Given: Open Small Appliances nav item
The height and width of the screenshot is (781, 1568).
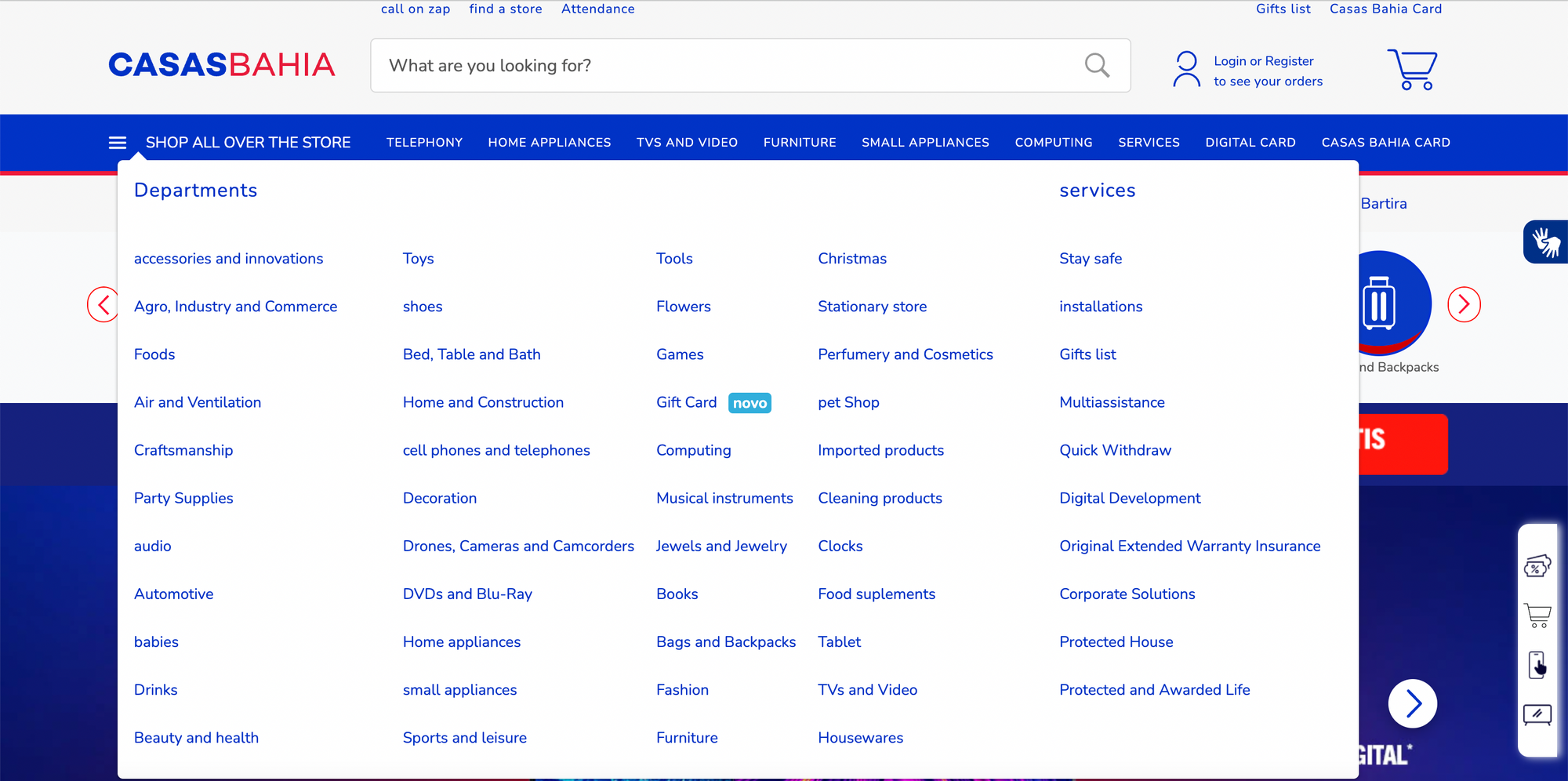Looking at the screenshot, I should pos(925,143).
